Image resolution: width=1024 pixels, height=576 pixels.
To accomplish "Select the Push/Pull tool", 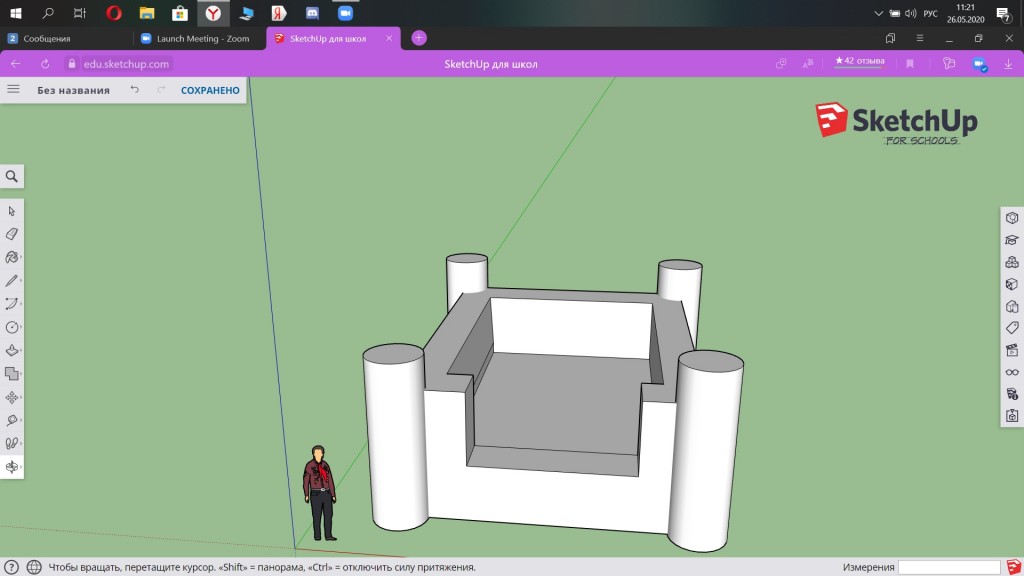I will pyautogui.click(x=12, y=351).
